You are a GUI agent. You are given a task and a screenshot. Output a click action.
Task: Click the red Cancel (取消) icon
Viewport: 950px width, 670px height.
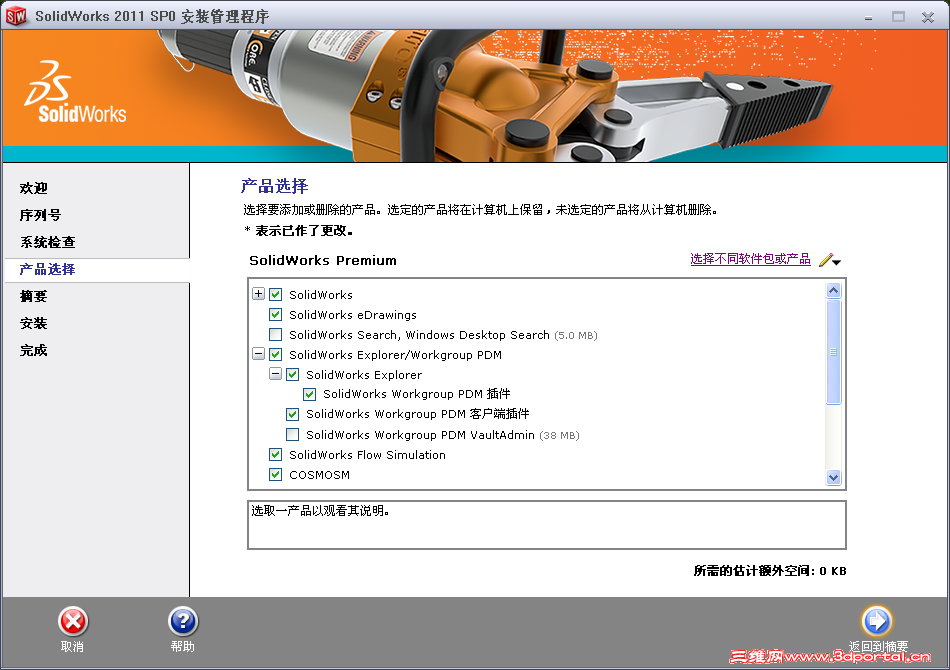point(73,622)
